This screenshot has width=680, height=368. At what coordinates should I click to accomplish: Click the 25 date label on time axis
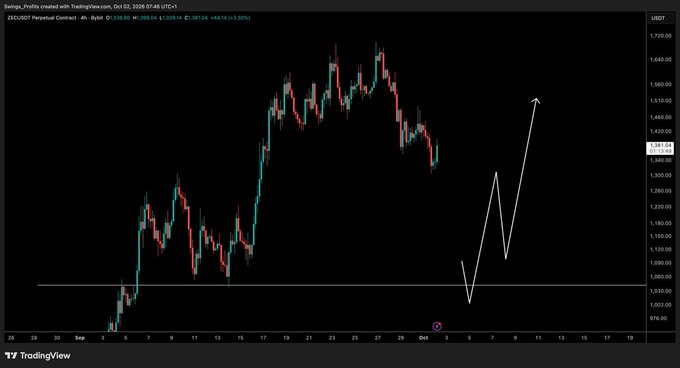[355, 338]
